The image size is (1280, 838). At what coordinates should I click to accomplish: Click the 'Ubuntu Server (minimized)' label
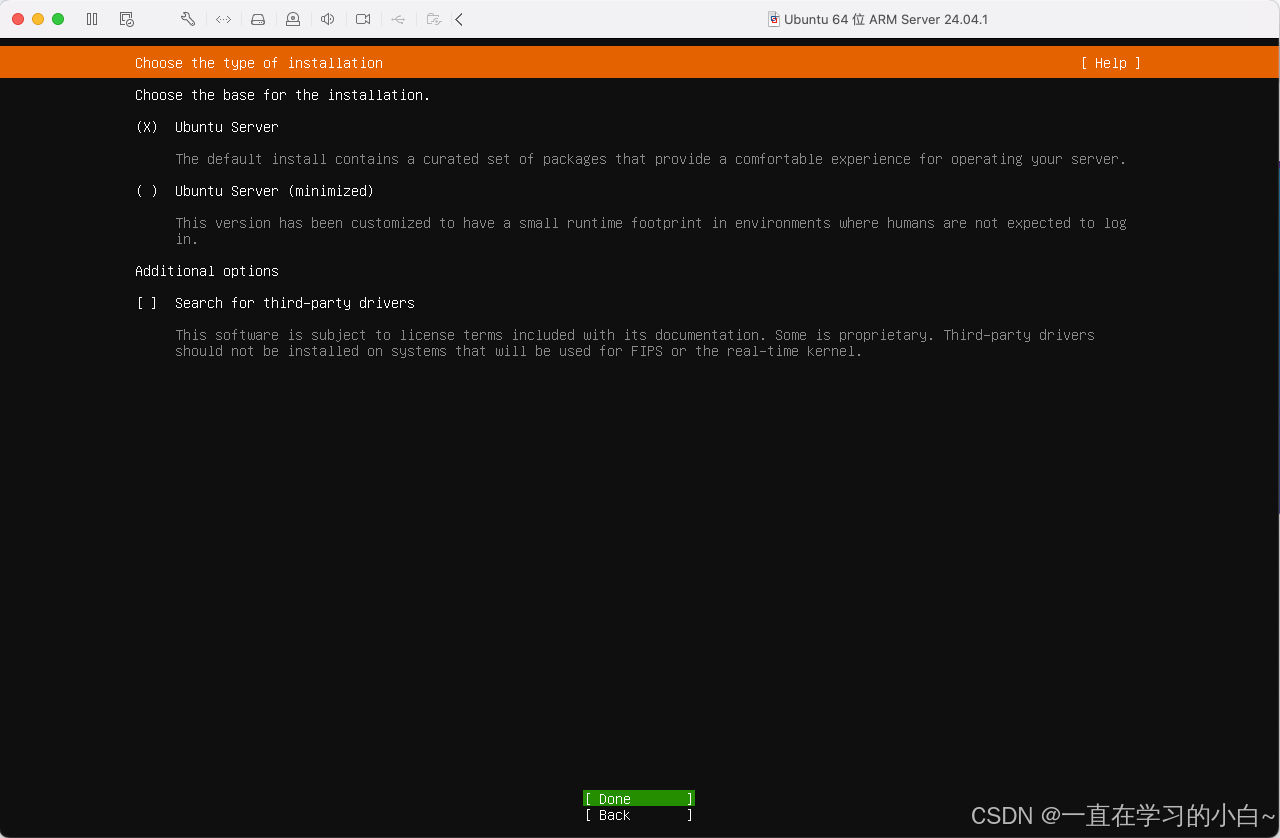point(275,191)
